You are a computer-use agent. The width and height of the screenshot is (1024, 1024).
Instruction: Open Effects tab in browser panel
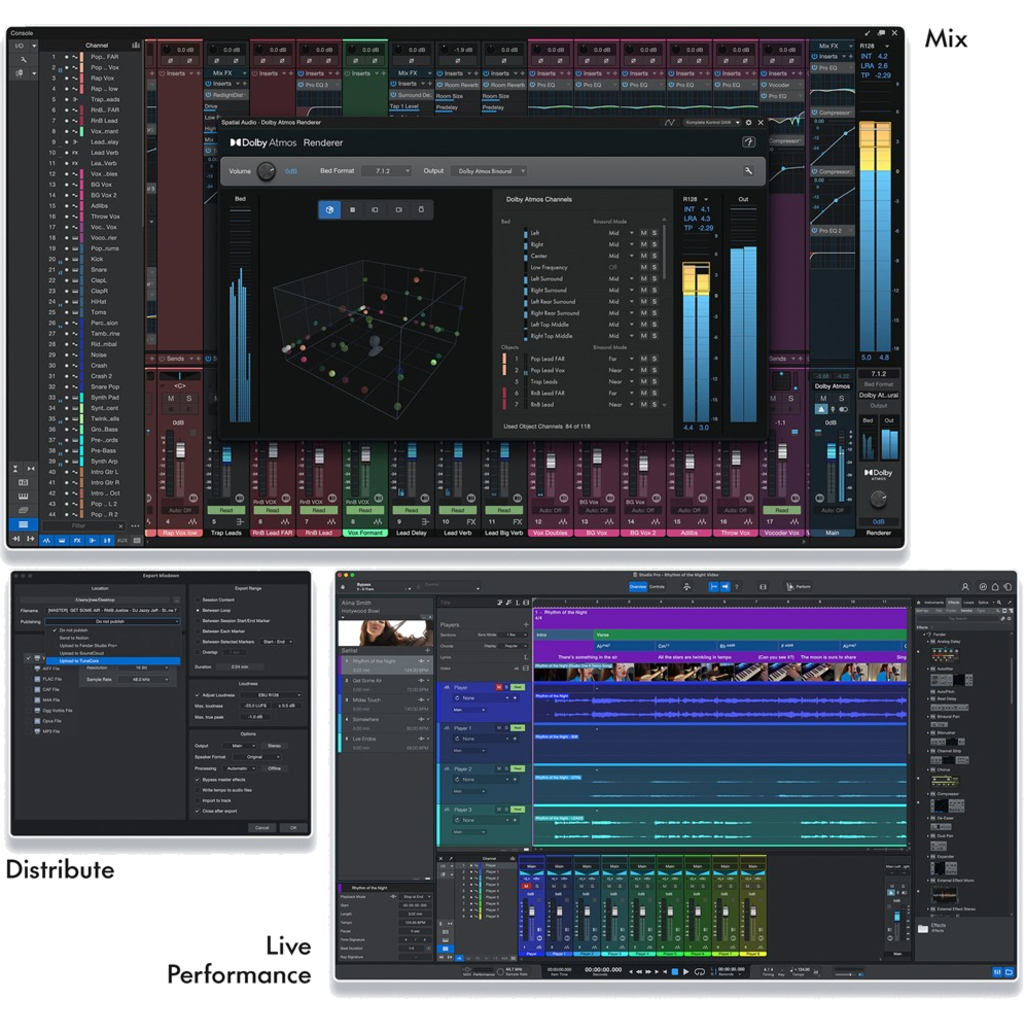[953, 602]
